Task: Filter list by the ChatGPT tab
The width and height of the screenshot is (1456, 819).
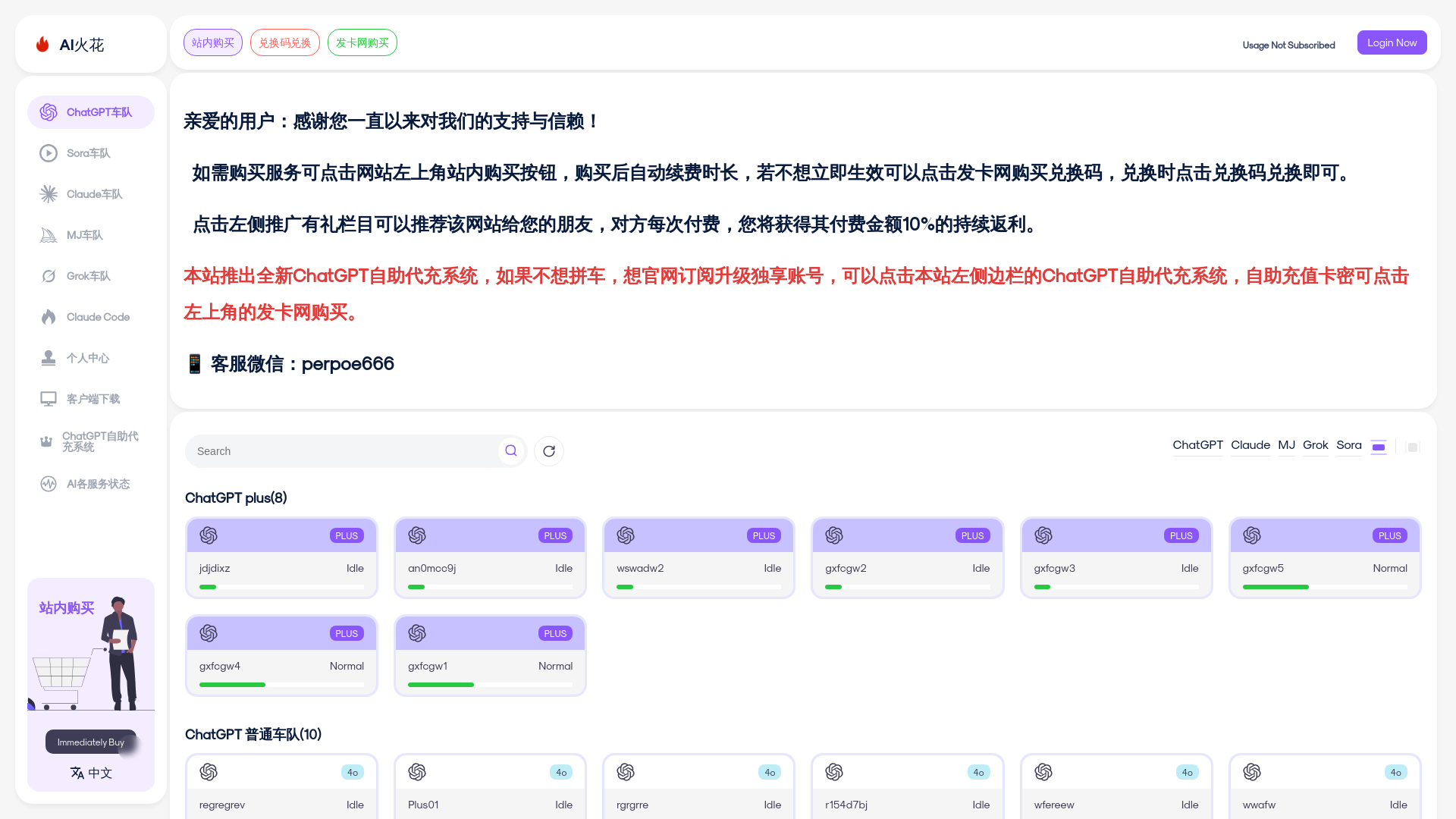Action: (x=1197, y=445)
